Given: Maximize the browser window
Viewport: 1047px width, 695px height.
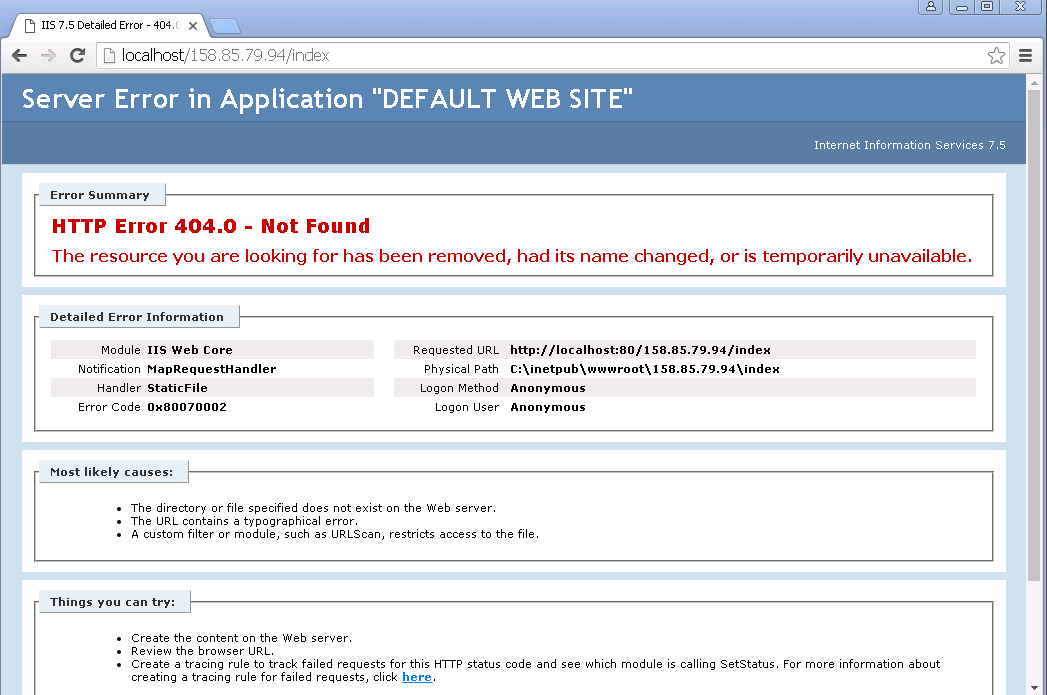Looking at the screenshot, I should coord(987,7).
